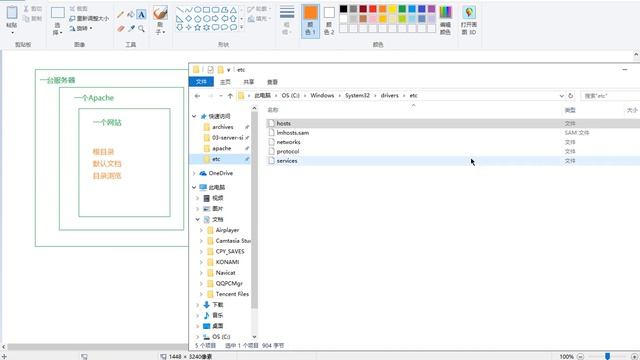Pick the green color swatch
The width and height of the screenshot is (640, 360).
[x=402, y=9]
